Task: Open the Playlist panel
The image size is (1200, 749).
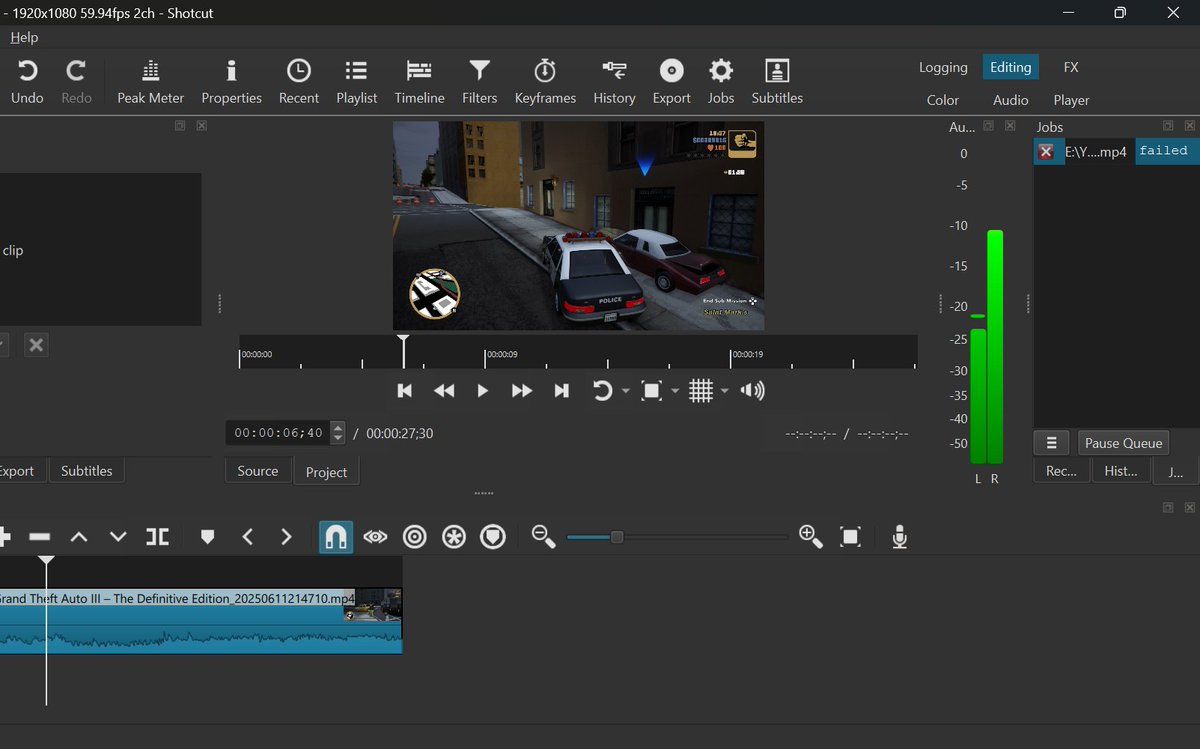Action: [356, 82]
